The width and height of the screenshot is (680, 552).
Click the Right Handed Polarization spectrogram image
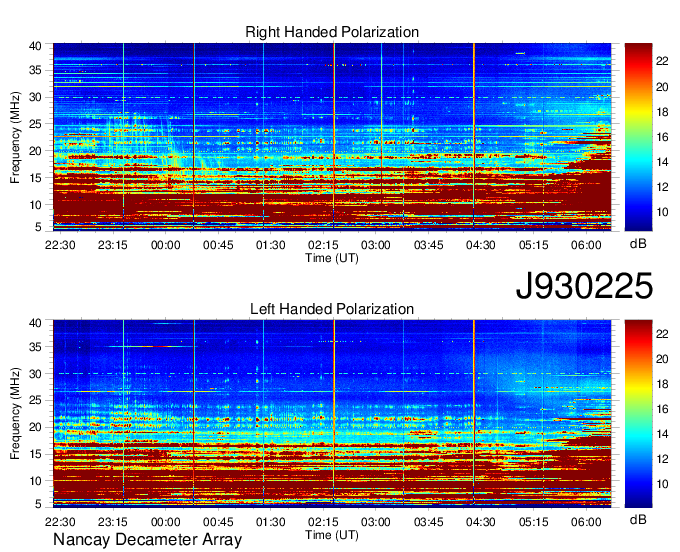[332, 136]
